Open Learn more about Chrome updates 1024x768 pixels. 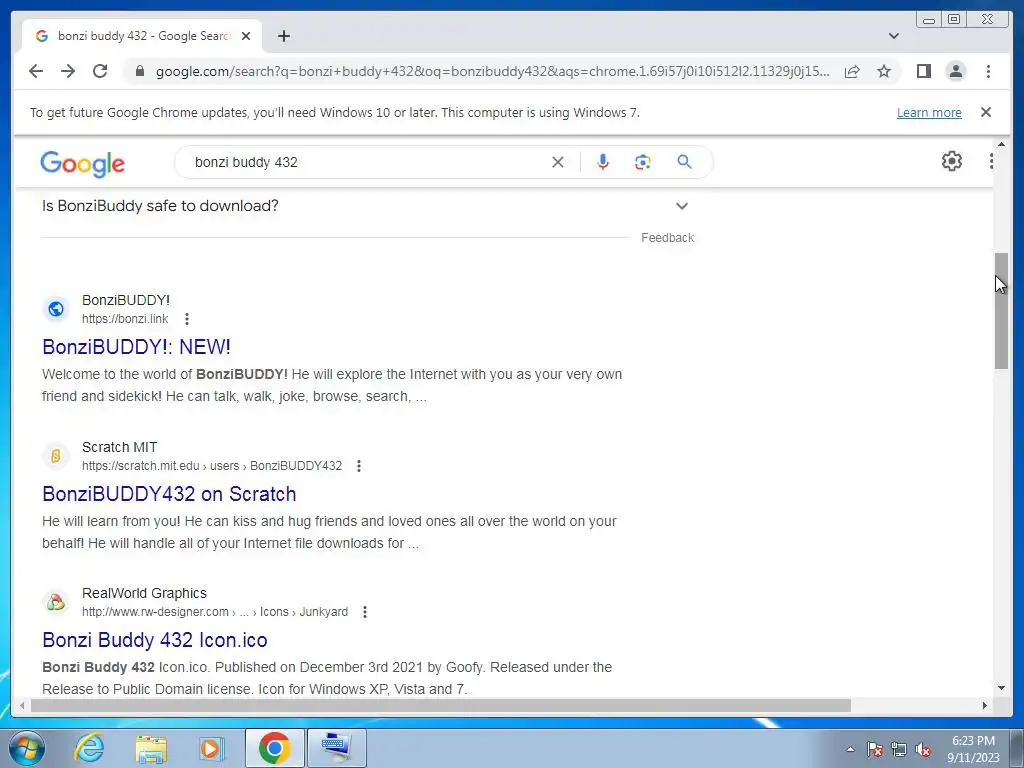[x=929, y=112]
